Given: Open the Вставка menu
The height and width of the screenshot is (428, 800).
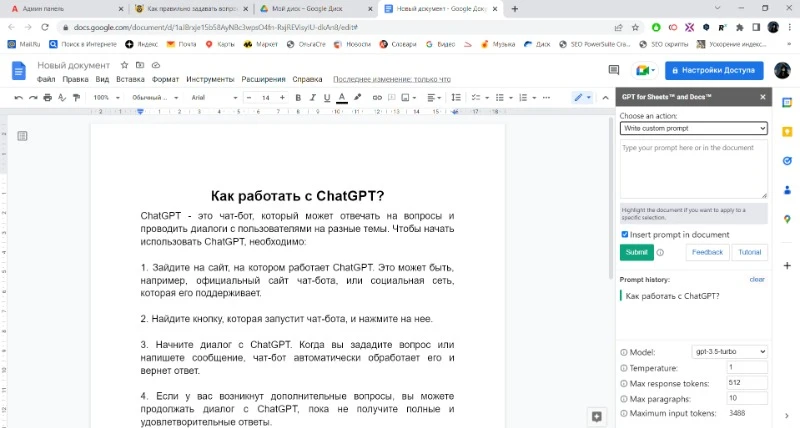Looking at the screenshot, I should click(130, 79).
